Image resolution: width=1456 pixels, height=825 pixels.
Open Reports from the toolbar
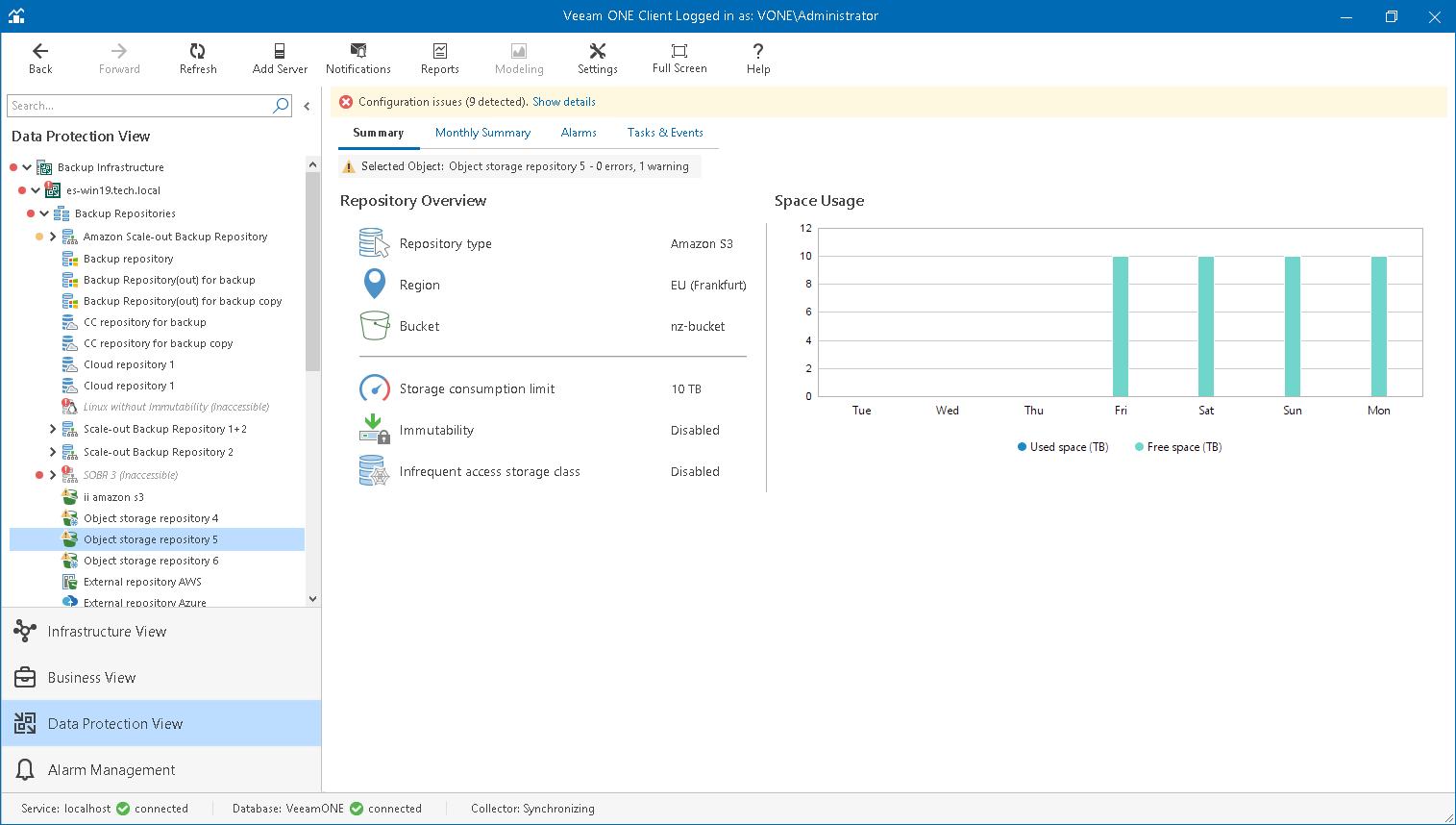click(x=440, y=59)
